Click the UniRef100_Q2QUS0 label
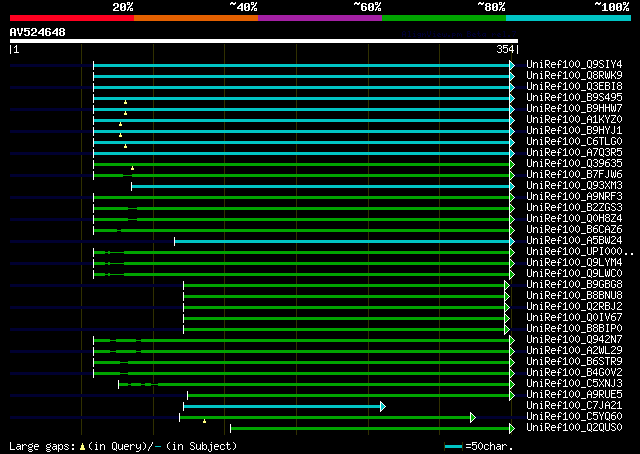Image resolution: width=640 pixels, height=454 pixels. pos(574,428)
